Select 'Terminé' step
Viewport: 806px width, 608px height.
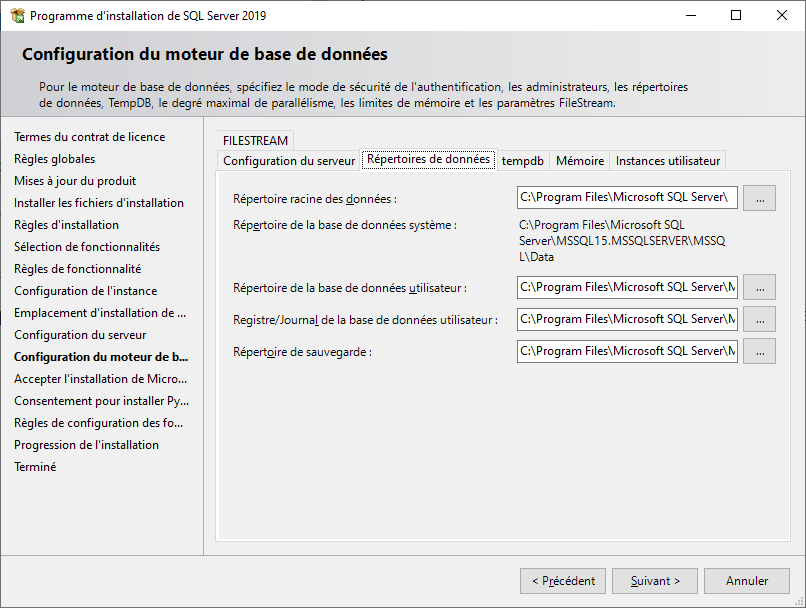pos(35,467)
